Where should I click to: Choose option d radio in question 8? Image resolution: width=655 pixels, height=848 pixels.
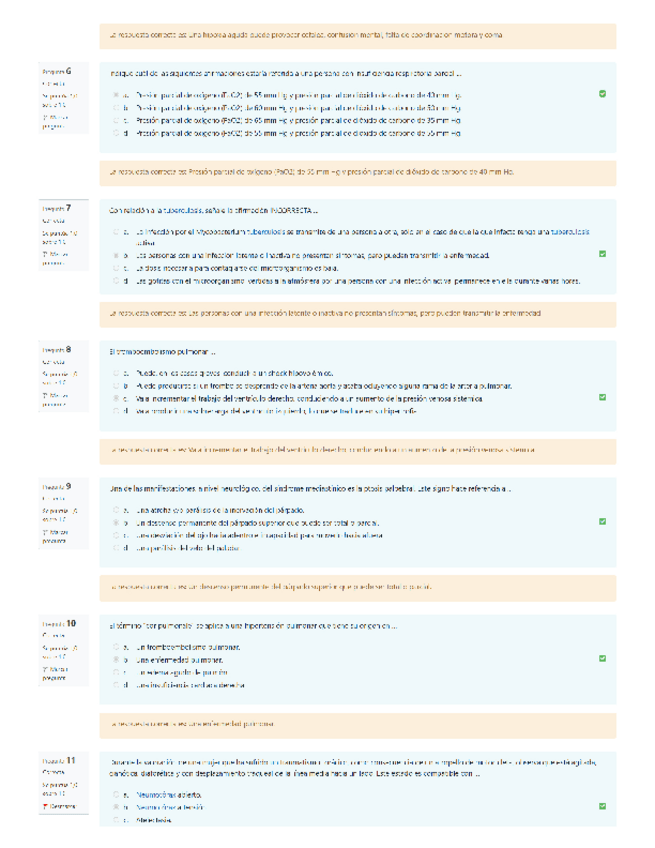pos(116,411)
